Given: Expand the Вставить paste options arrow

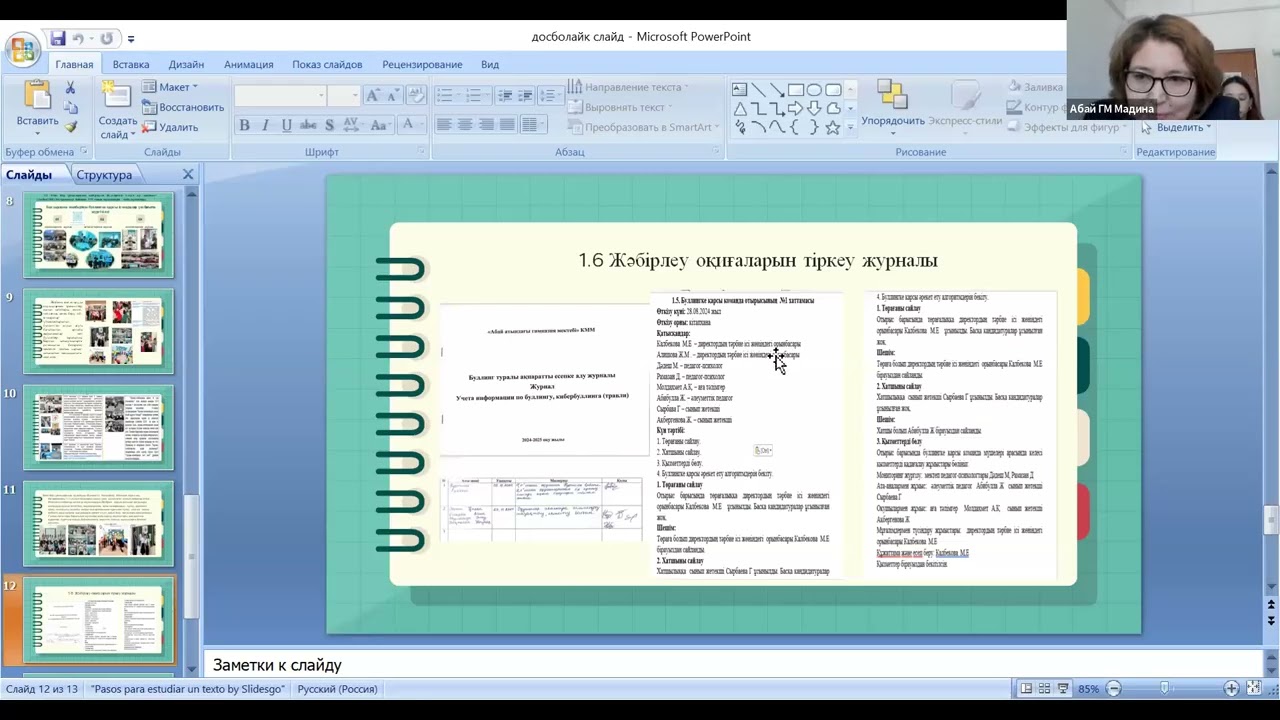Looking at the screenshot, I should [37, 133].
